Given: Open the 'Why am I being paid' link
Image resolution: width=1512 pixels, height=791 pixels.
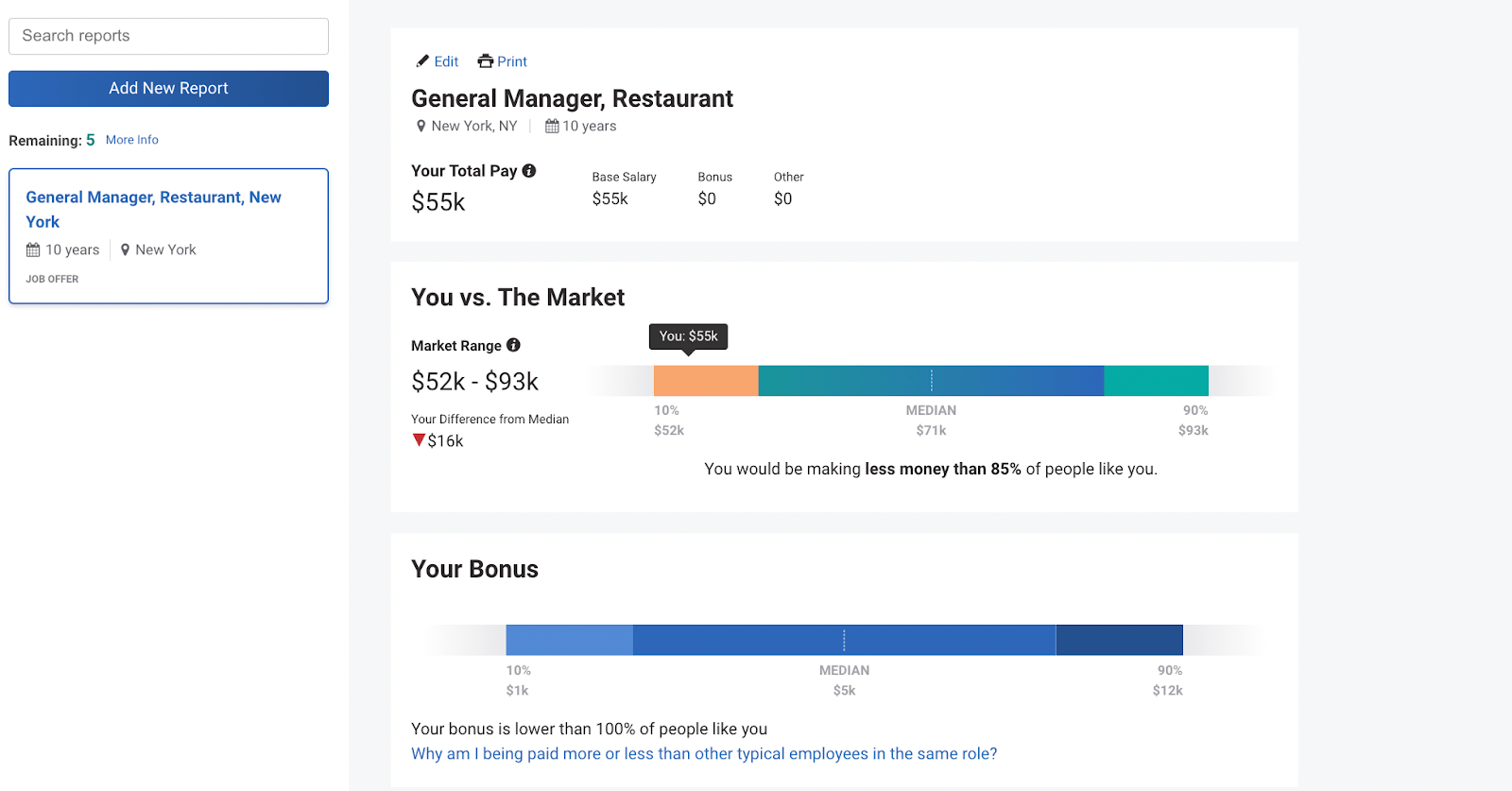Looking at the screenshot, I should 704,753.
